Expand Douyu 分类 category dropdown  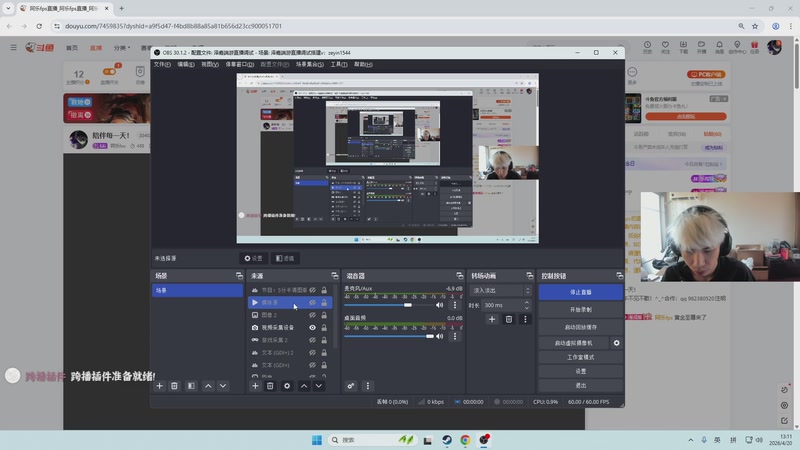(122, 47)
